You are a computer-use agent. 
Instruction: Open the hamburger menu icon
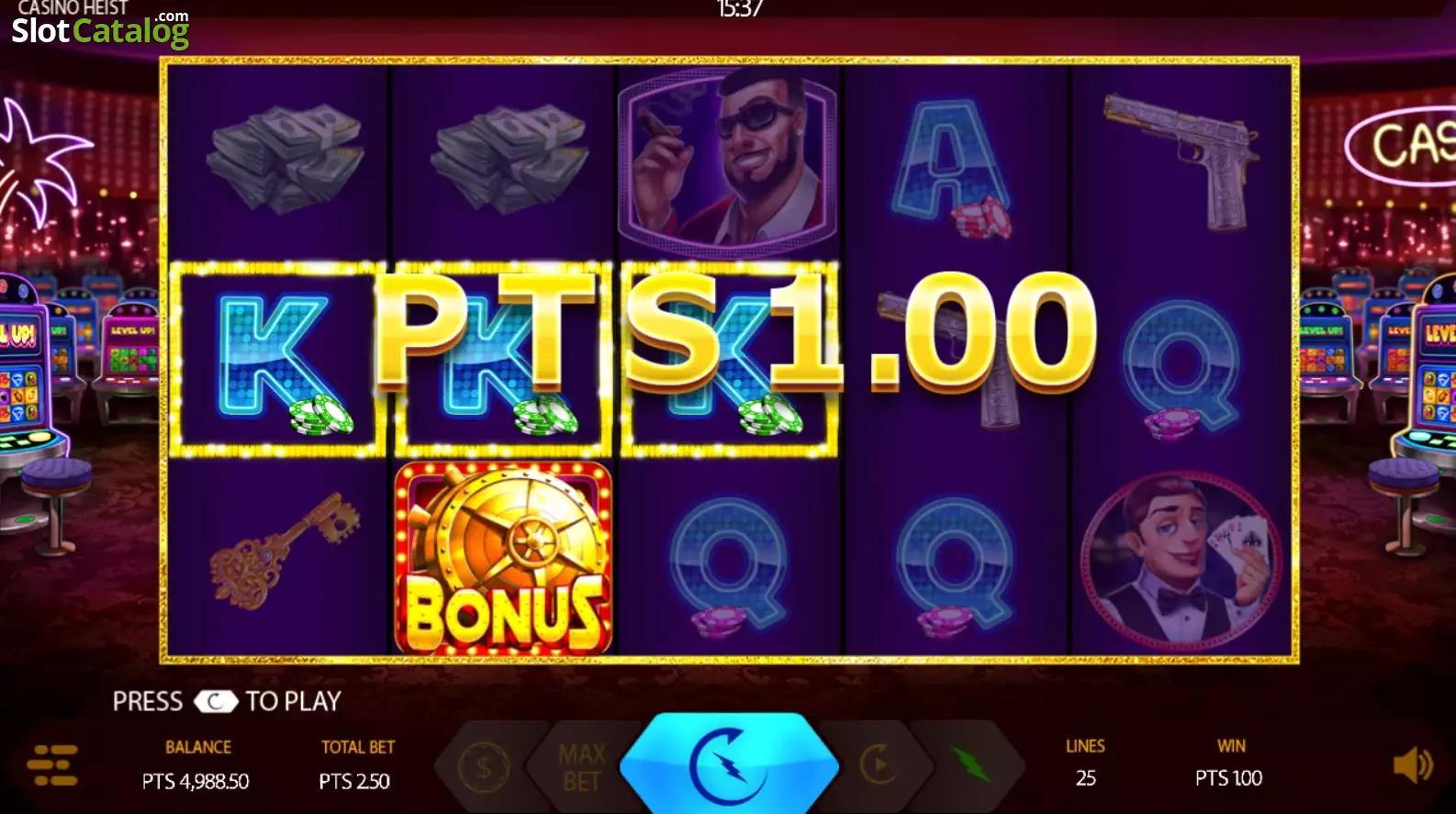52,765
